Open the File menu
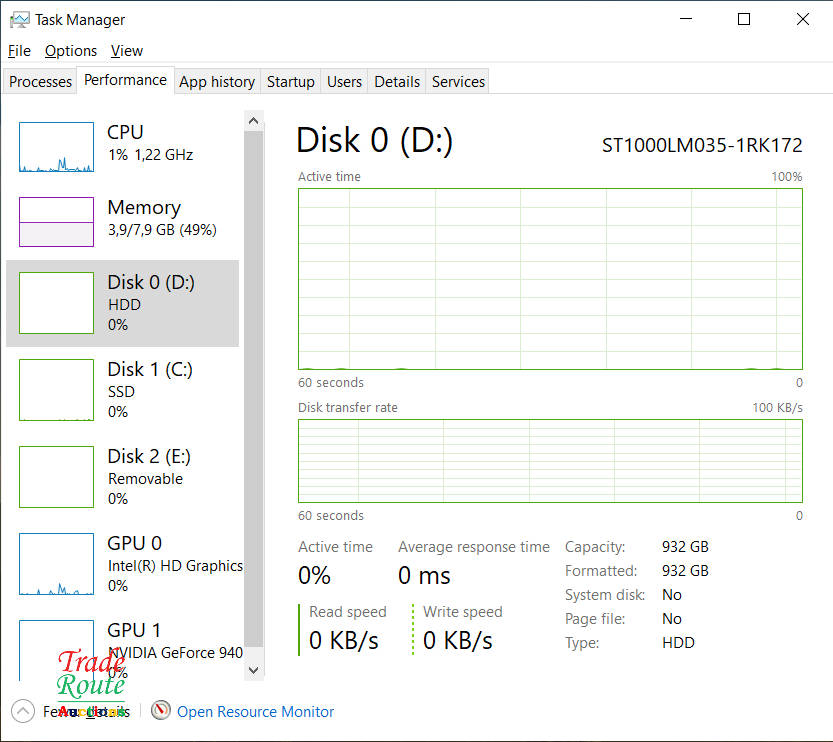 pos(19,51)
